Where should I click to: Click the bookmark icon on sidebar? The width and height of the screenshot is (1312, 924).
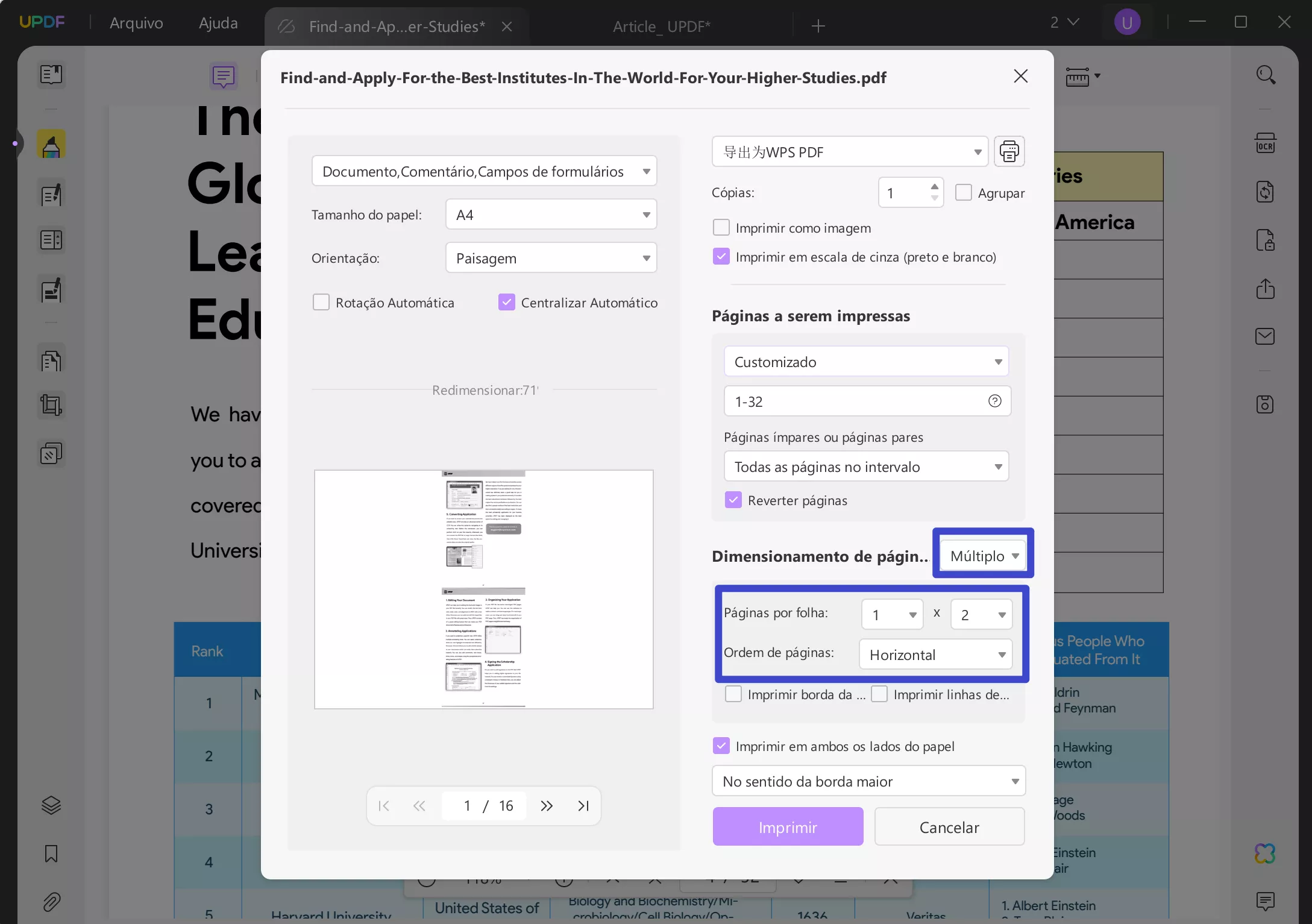click(51, 853)
